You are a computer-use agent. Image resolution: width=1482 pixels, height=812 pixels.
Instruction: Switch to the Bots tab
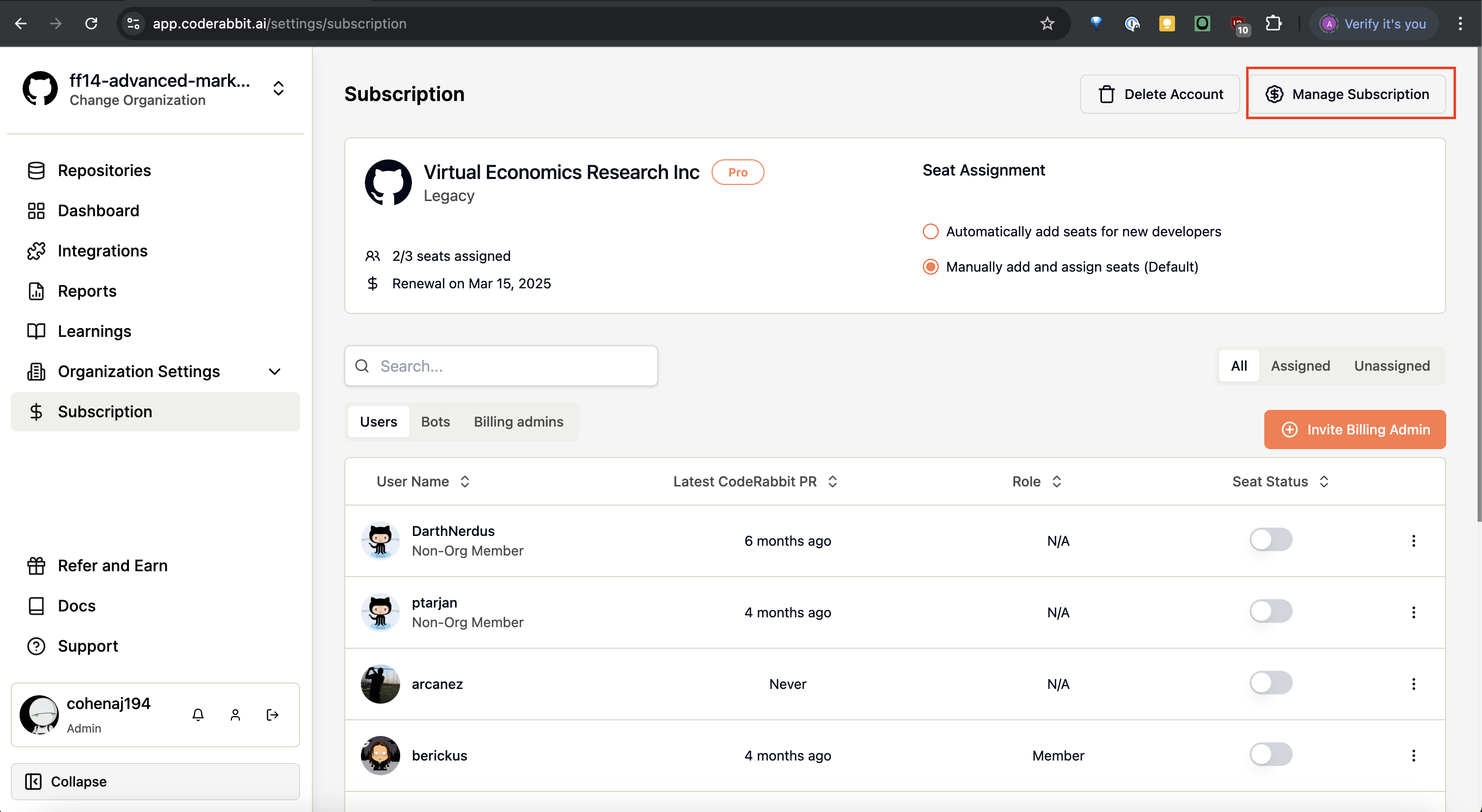tap(435, 422)
